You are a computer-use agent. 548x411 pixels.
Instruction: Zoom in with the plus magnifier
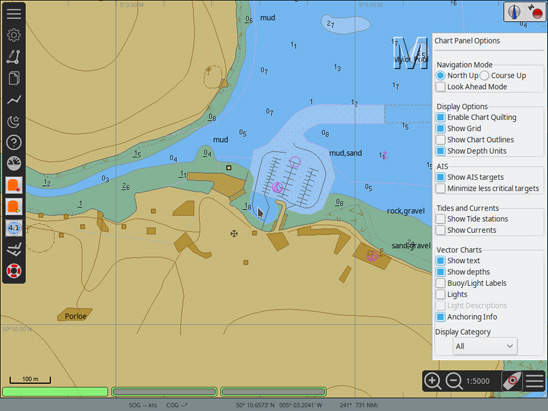click(432, 381)
